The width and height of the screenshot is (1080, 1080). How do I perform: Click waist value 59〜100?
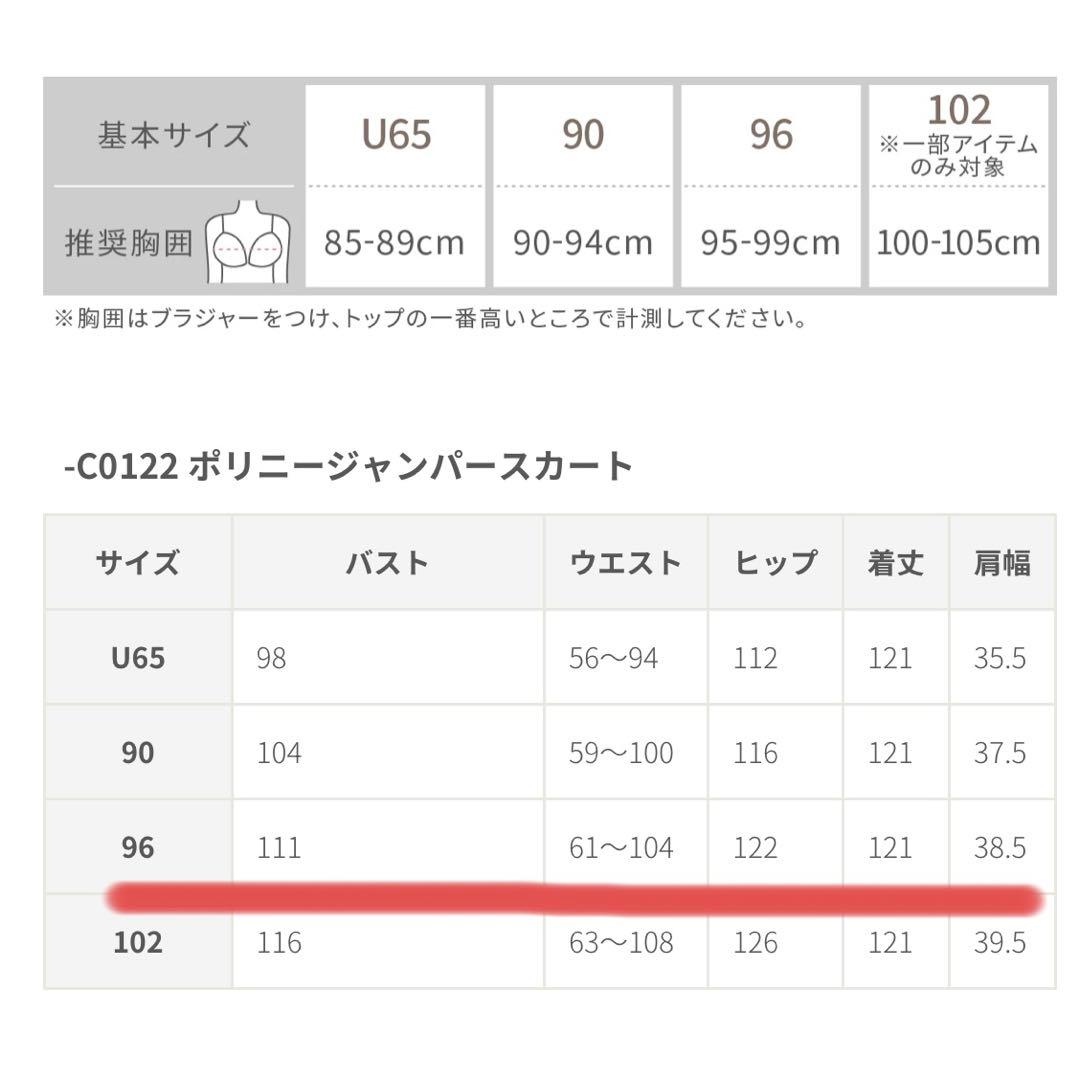pos(621,753)
